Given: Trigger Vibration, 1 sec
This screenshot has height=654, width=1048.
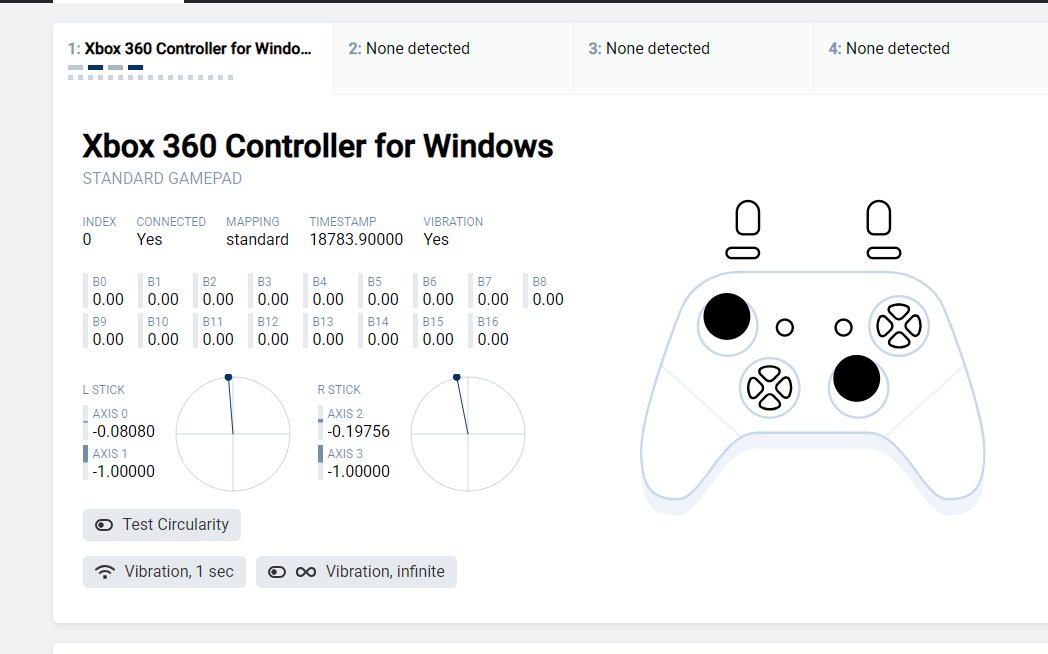Looking at the screenshot, I should (164, 572).
